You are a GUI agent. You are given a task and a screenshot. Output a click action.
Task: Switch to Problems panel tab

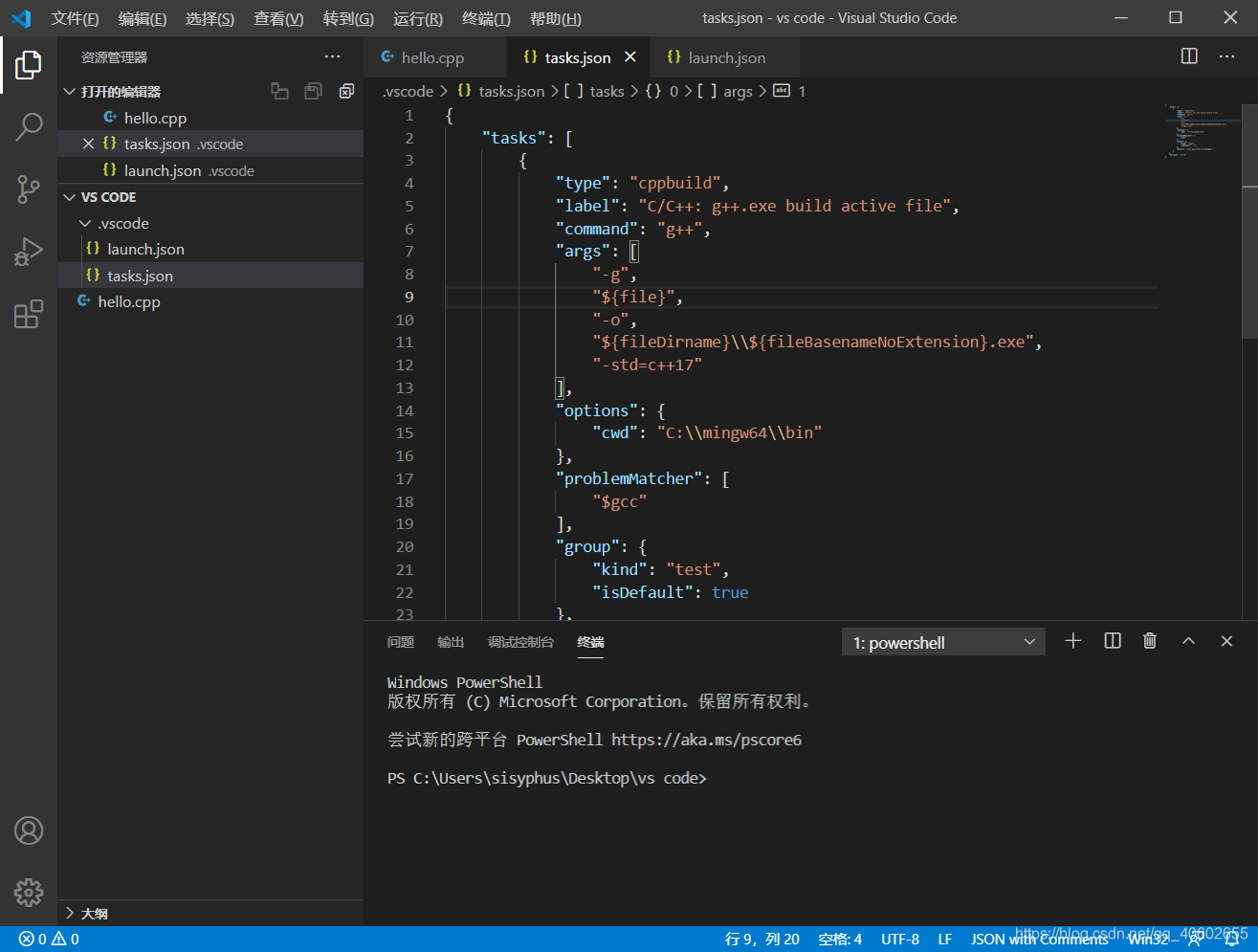(x=401, y=642)
